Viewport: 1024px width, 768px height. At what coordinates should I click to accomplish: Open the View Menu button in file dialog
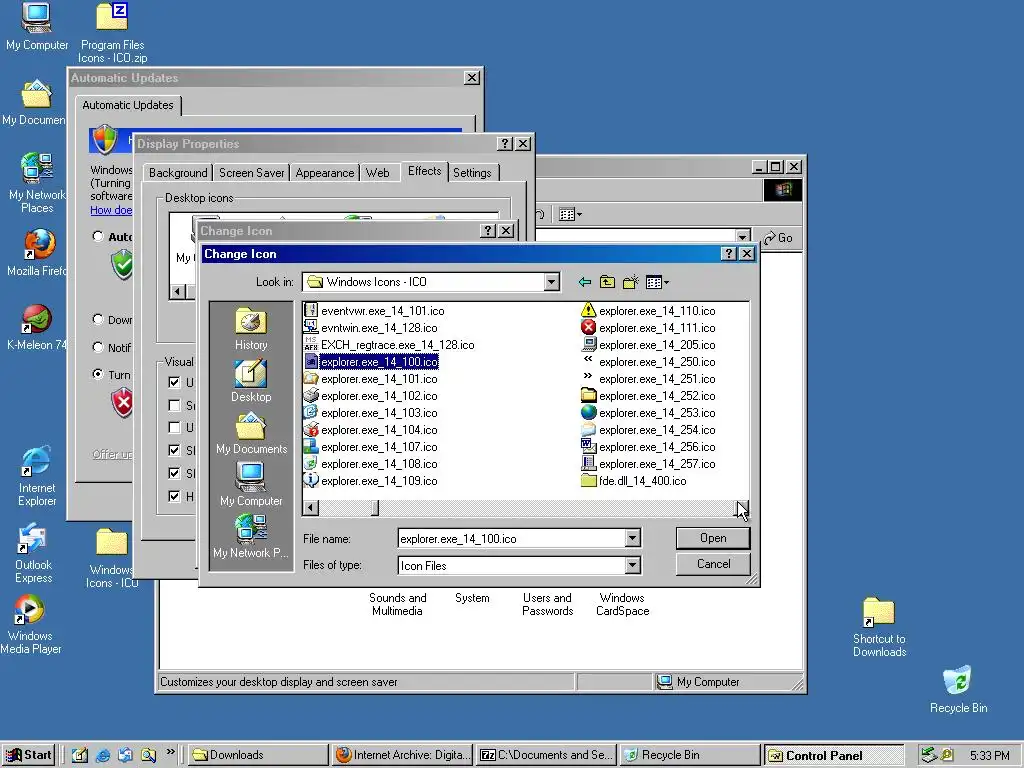[657, 282]
